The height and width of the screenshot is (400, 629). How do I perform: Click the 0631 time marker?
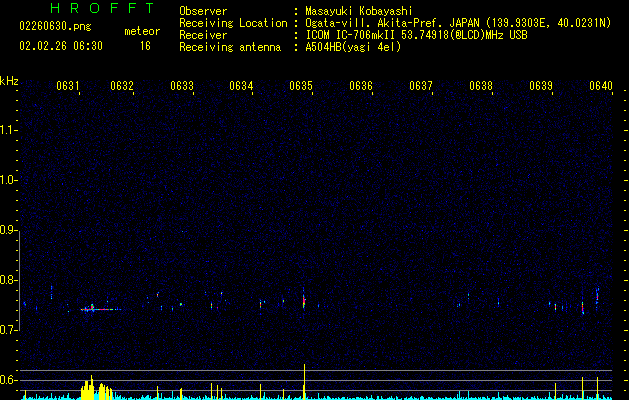click(x=67, y=85)
